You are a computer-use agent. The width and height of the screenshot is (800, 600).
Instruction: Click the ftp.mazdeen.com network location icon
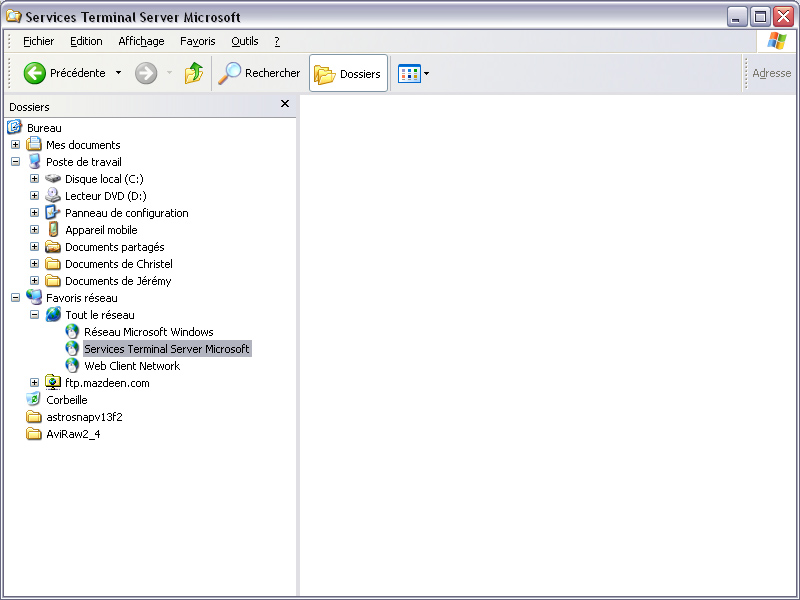[53, 382]
